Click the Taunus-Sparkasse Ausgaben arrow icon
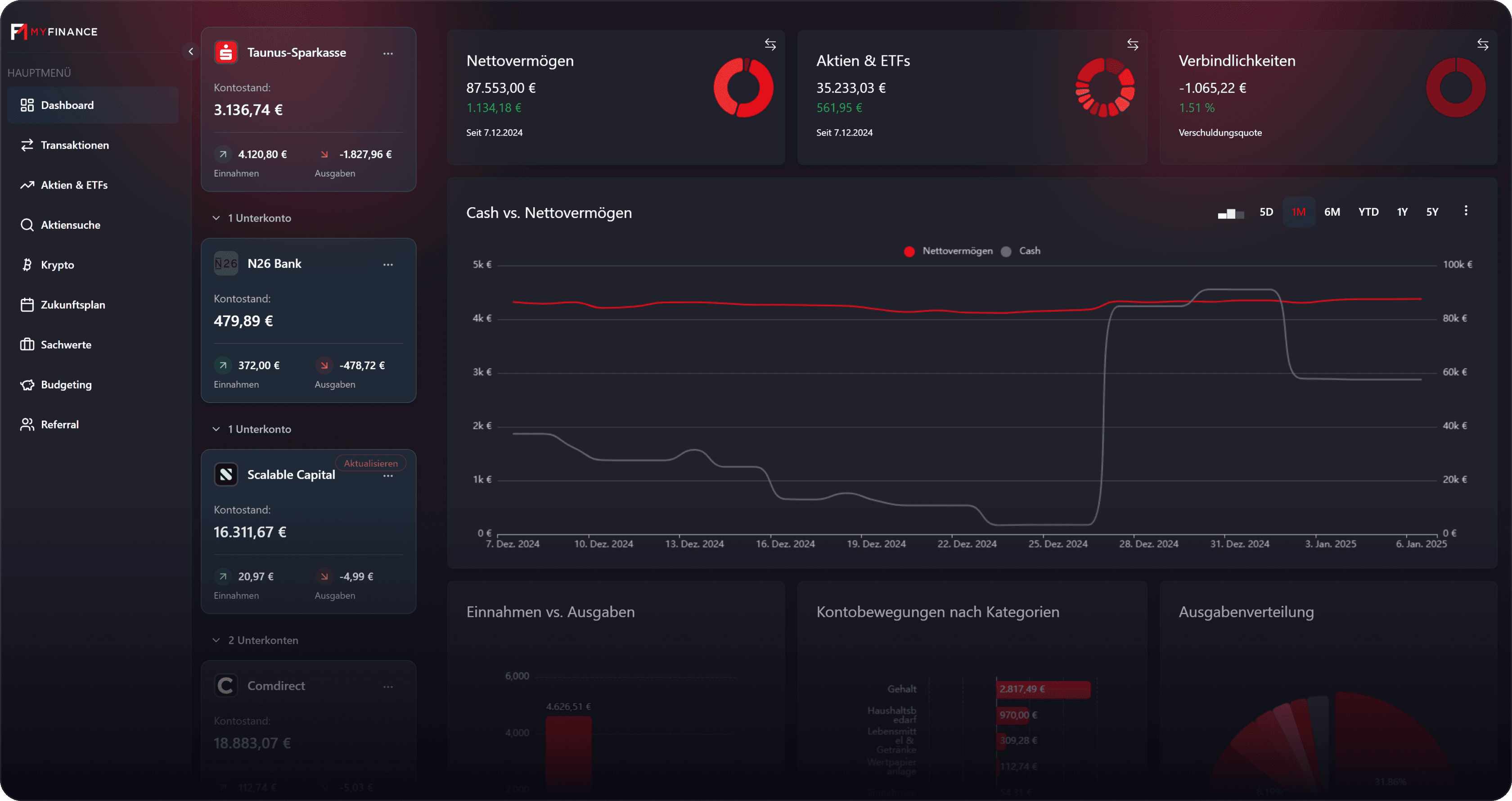Image resolution: width=1512 pixels, height=801 pixels. click(x=324, y=154)
